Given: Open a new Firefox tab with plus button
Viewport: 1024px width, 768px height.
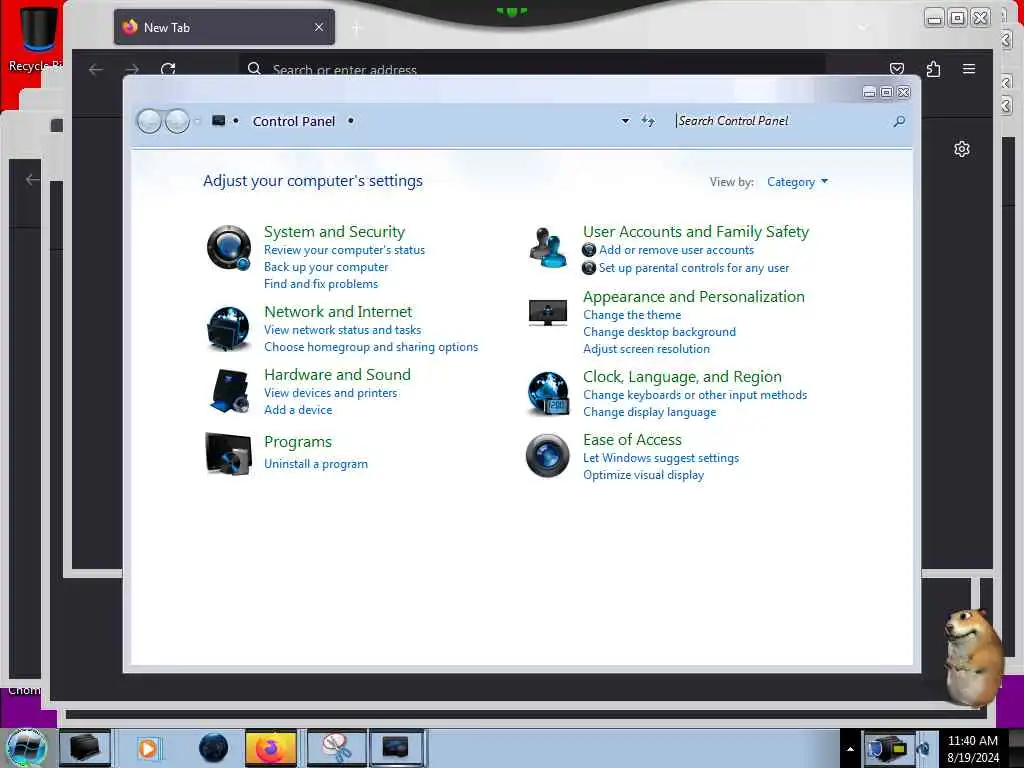Looking at the screenshot, I should pos(357,28).
